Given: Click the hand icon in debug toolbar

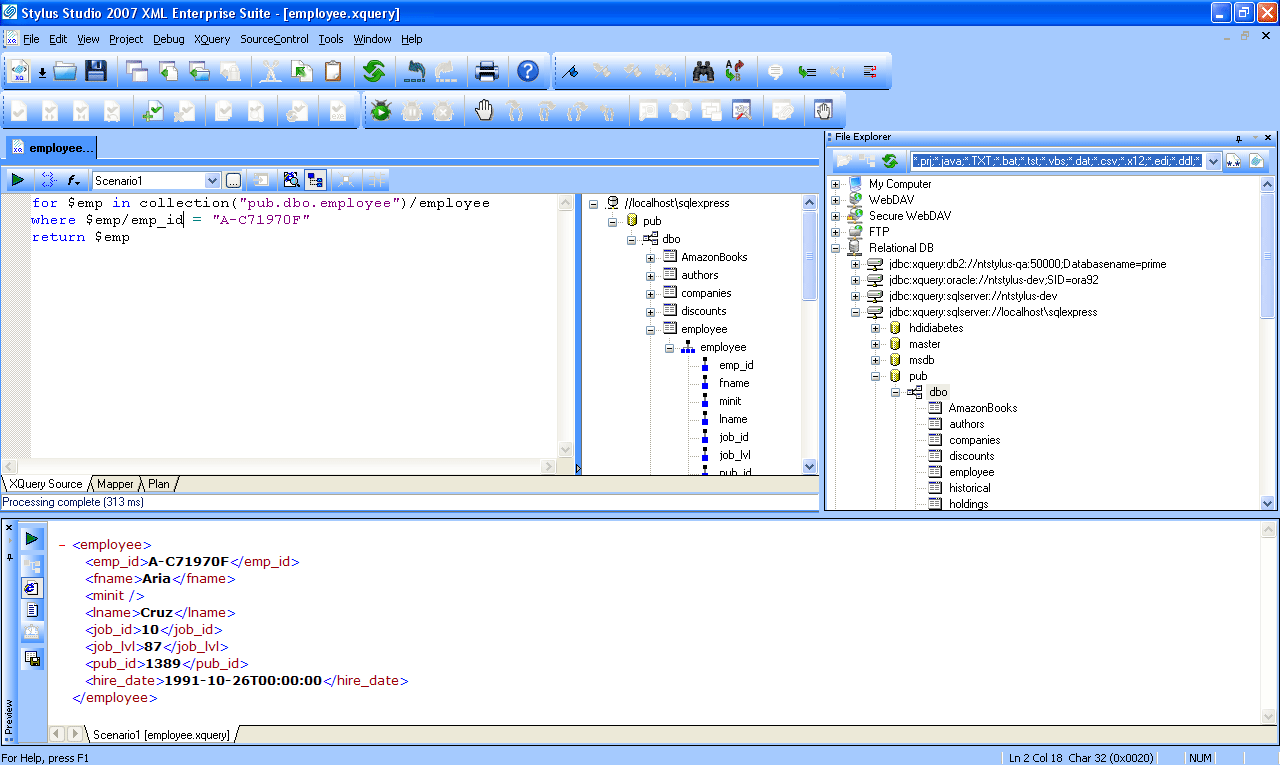Looking at the screenshot, I should [x=484, y=111].
